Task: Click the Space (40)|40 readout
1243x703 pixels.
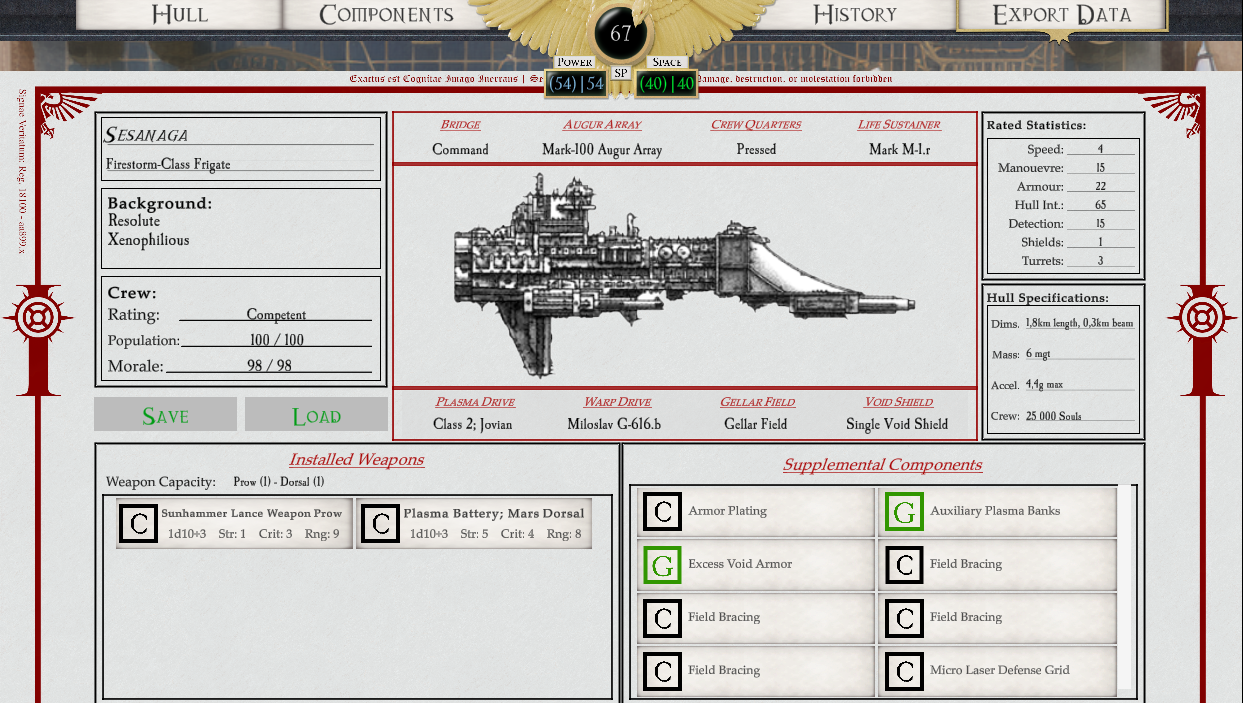Action: click(x=667, y=84)
